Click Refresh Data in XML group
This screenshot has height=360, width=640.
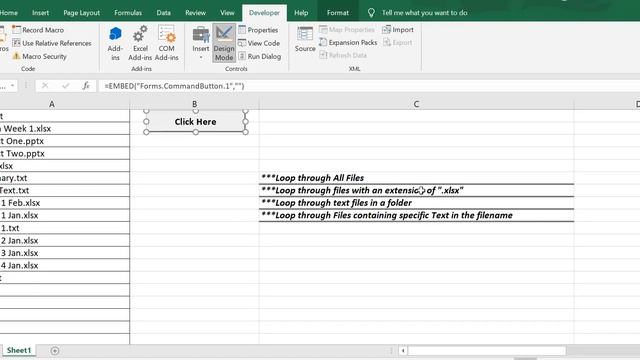point(343,55)
